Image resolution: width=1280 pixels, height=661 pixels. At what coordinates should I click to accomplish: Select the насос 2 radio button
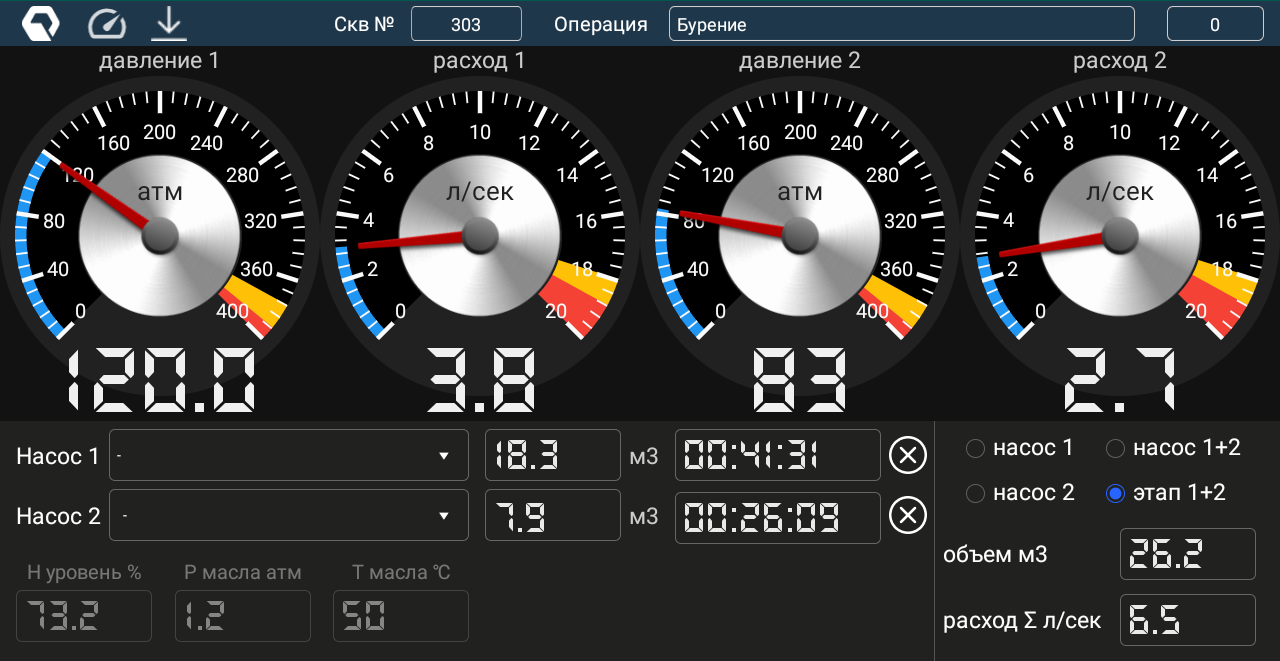976,493
